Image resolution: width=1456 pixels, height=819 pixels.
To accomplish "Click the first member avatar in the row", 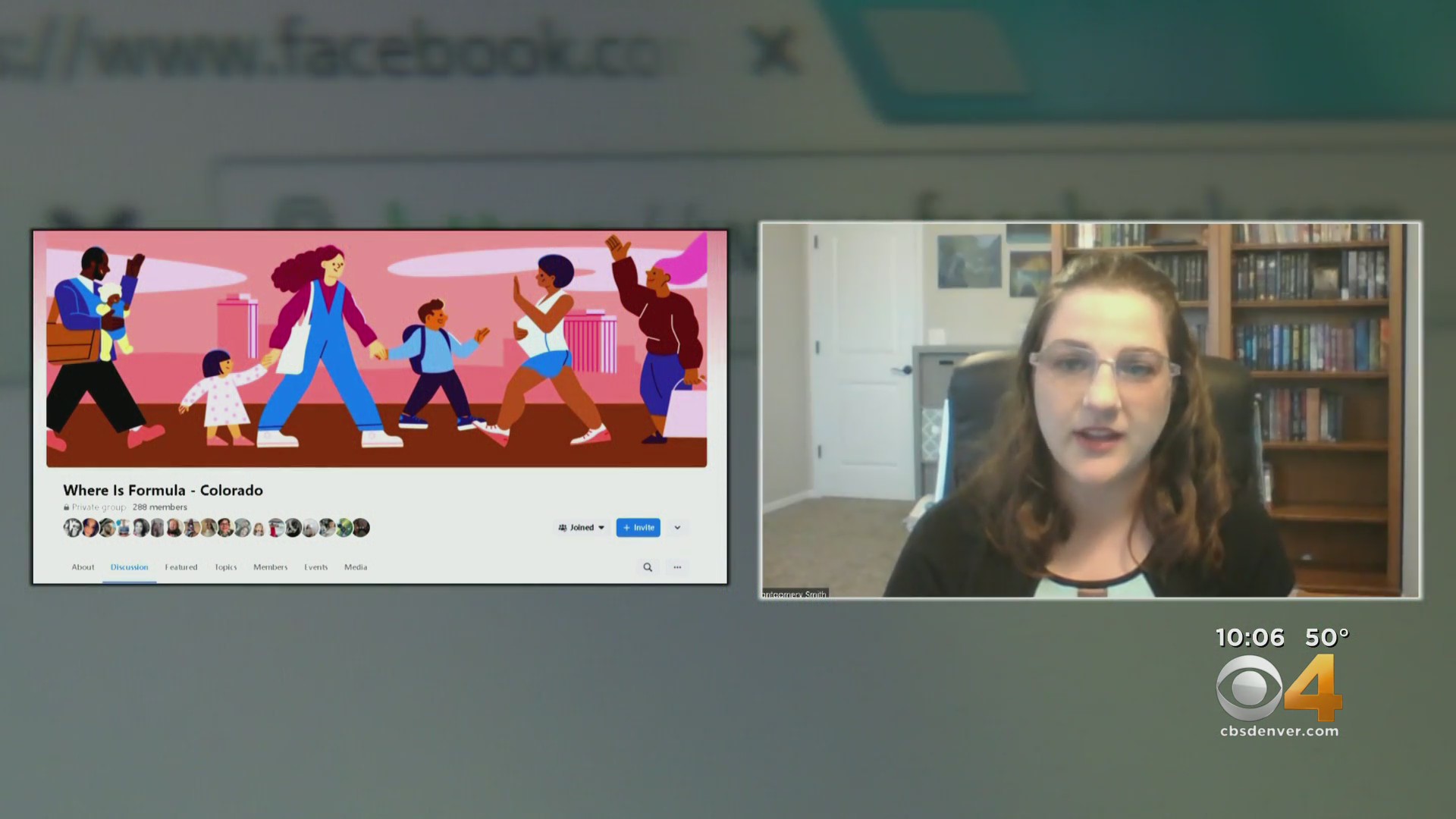I will coord(72,528).
